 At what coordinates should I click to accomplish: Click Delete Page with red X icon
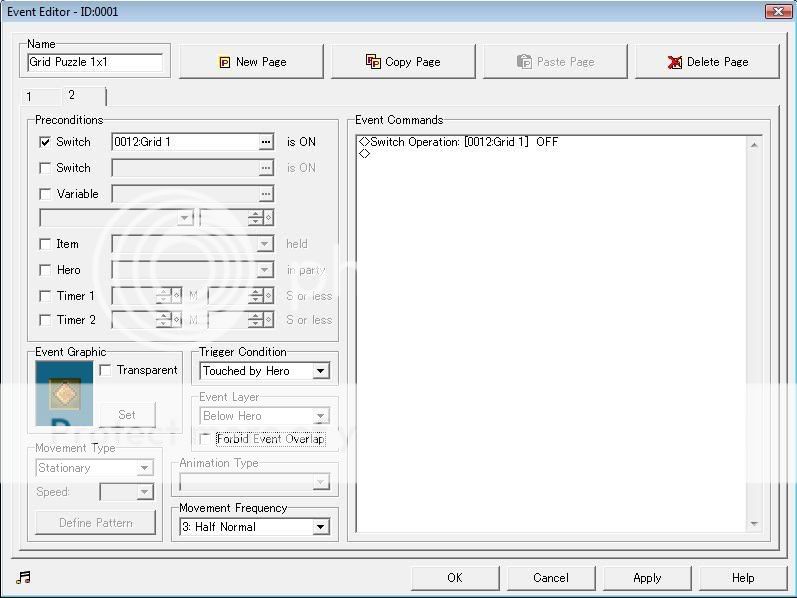click(707, 62)
